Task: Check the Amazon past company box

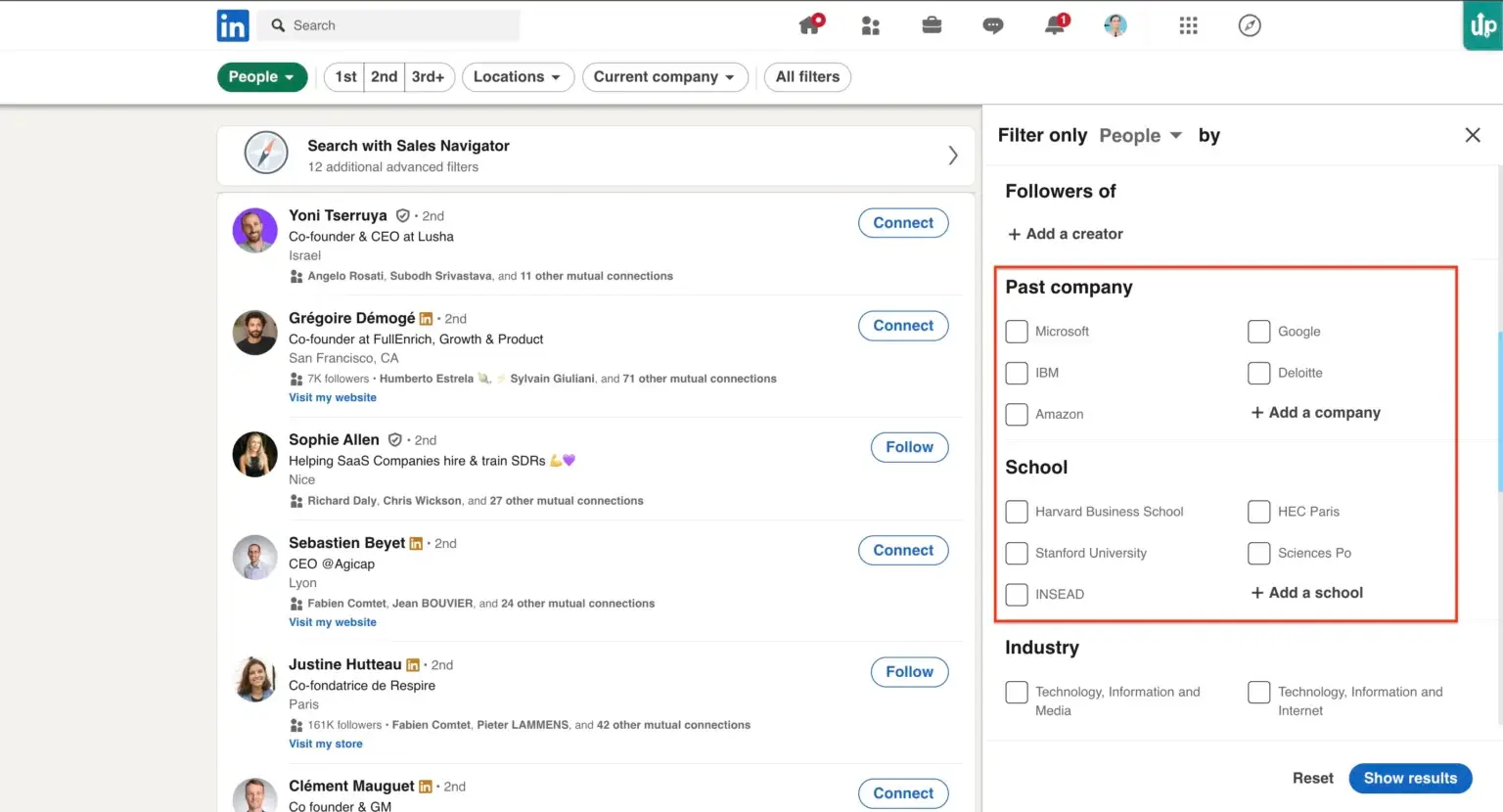Action: pos(1017,414)
